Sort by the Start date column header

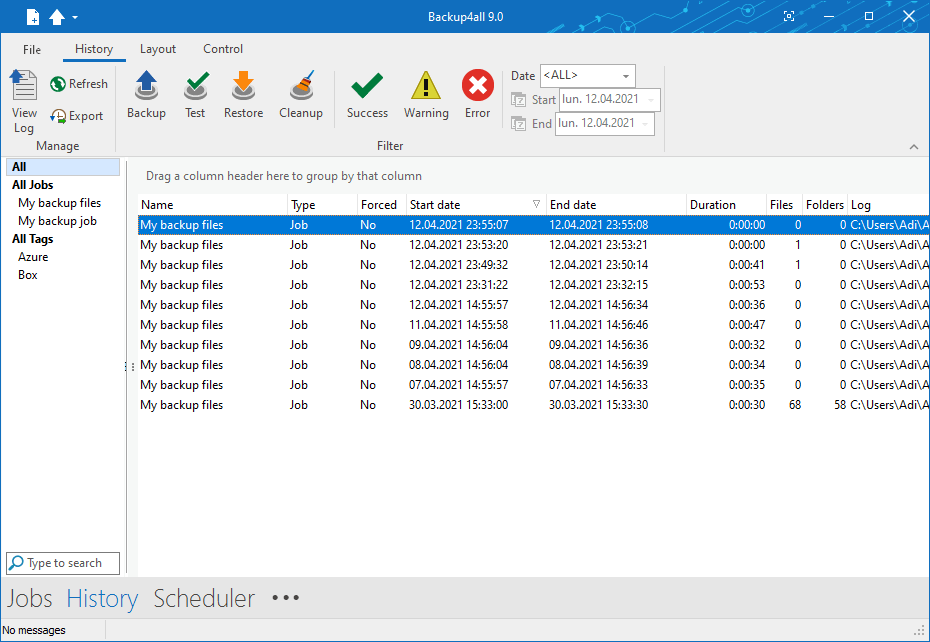(476, 205)
